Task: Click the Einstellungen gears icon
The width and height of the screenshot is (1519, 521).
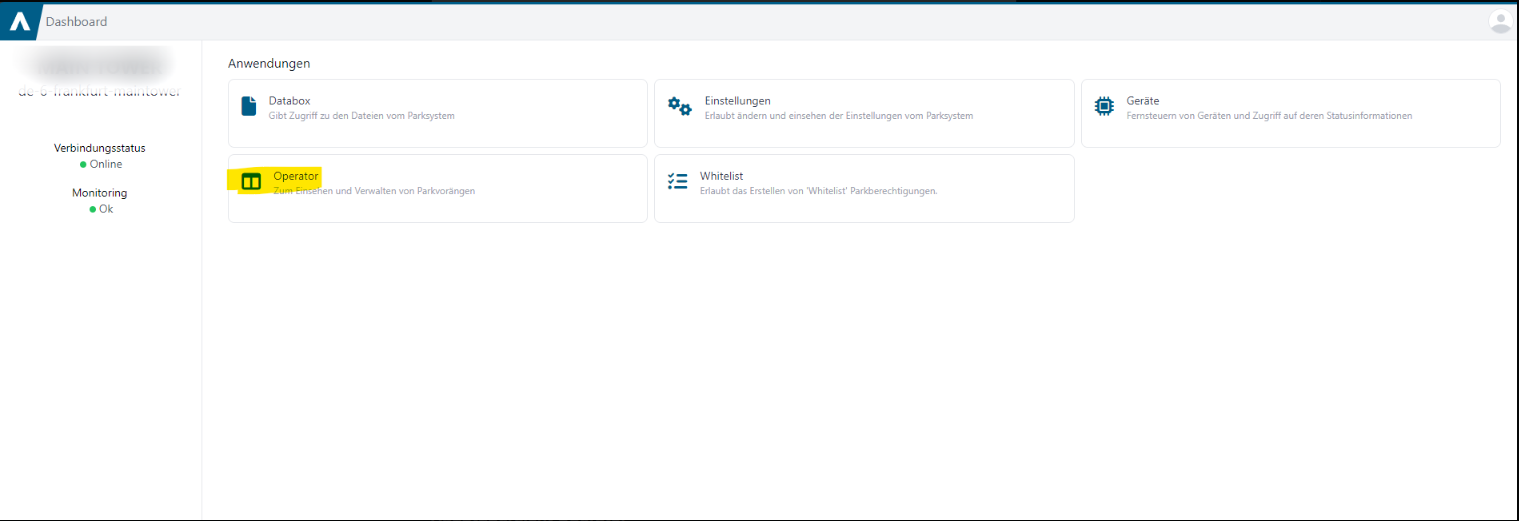Action: tap(680, 106)
